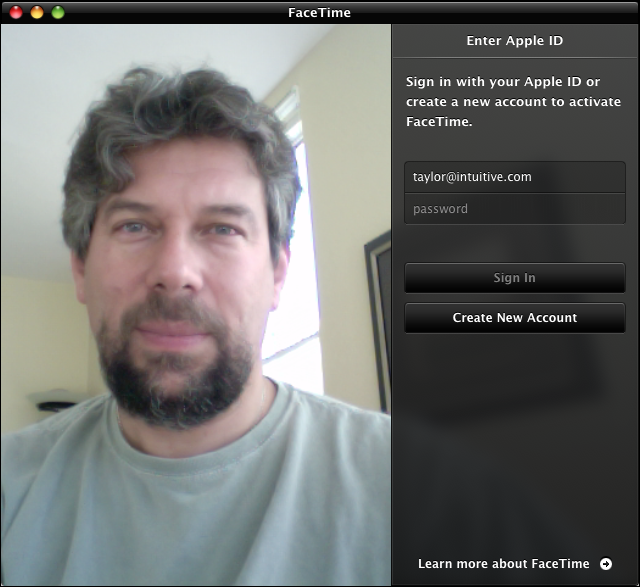Image resolution: width=640 pixels, height=587 pixels.
Task: Click the Enter Apple ID heading
Action: click(x=515, y=41)
